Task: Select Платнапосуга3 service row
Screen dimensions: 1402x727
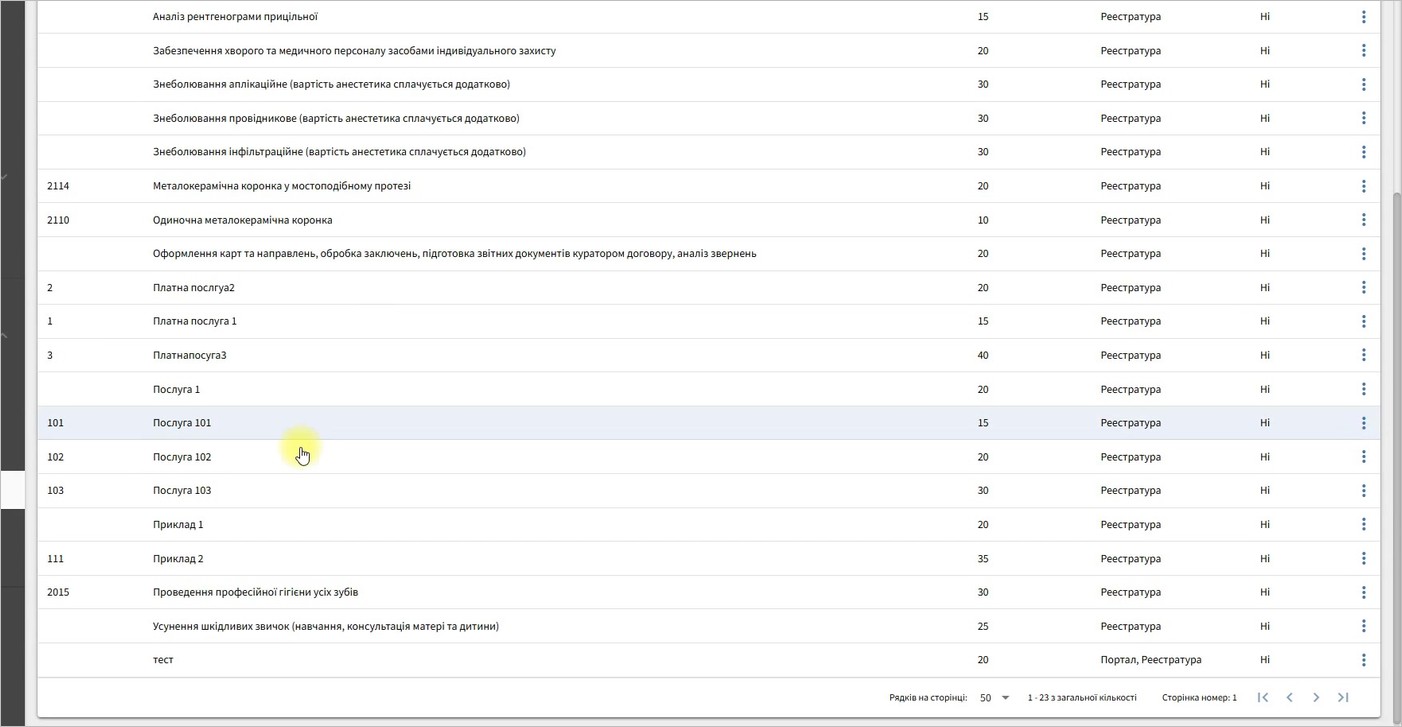Action: (x=708, y=355)
